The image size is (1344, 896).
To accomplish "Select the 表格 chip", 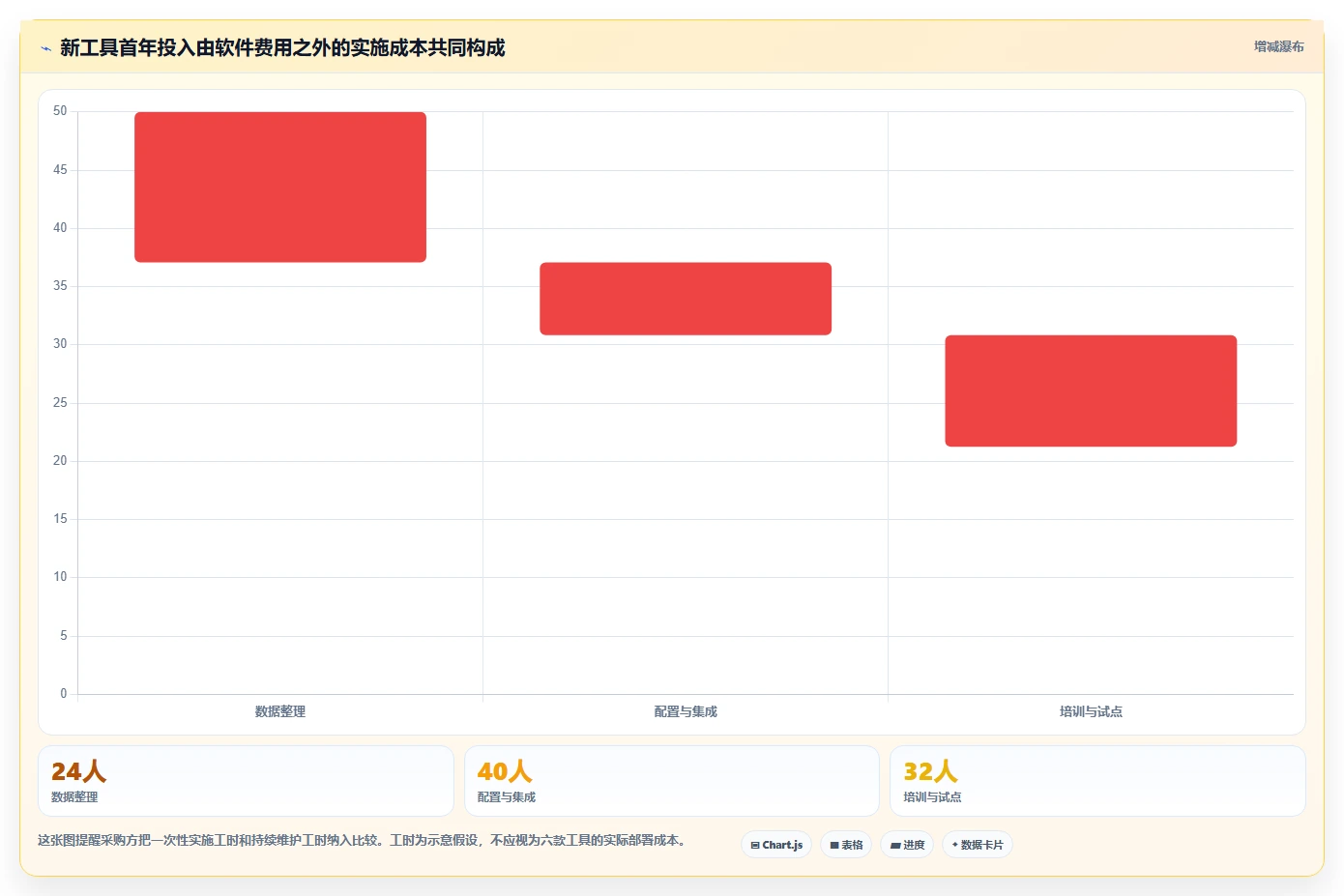I will pos(846,845).
